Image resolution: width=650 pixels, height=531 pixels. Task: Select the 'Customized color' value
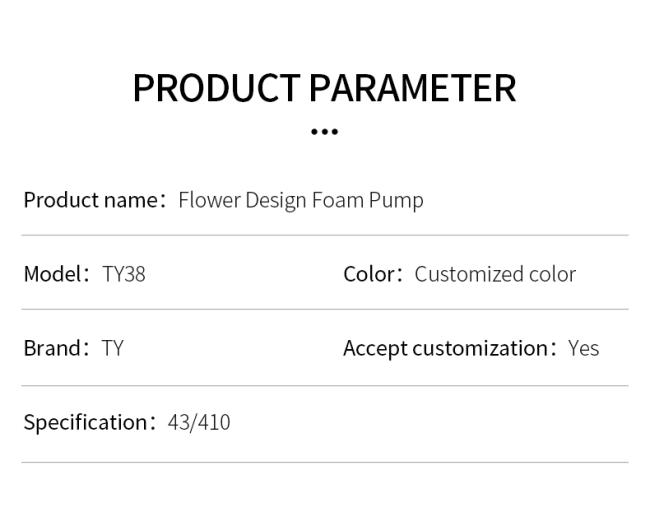(x=495, y=274)
